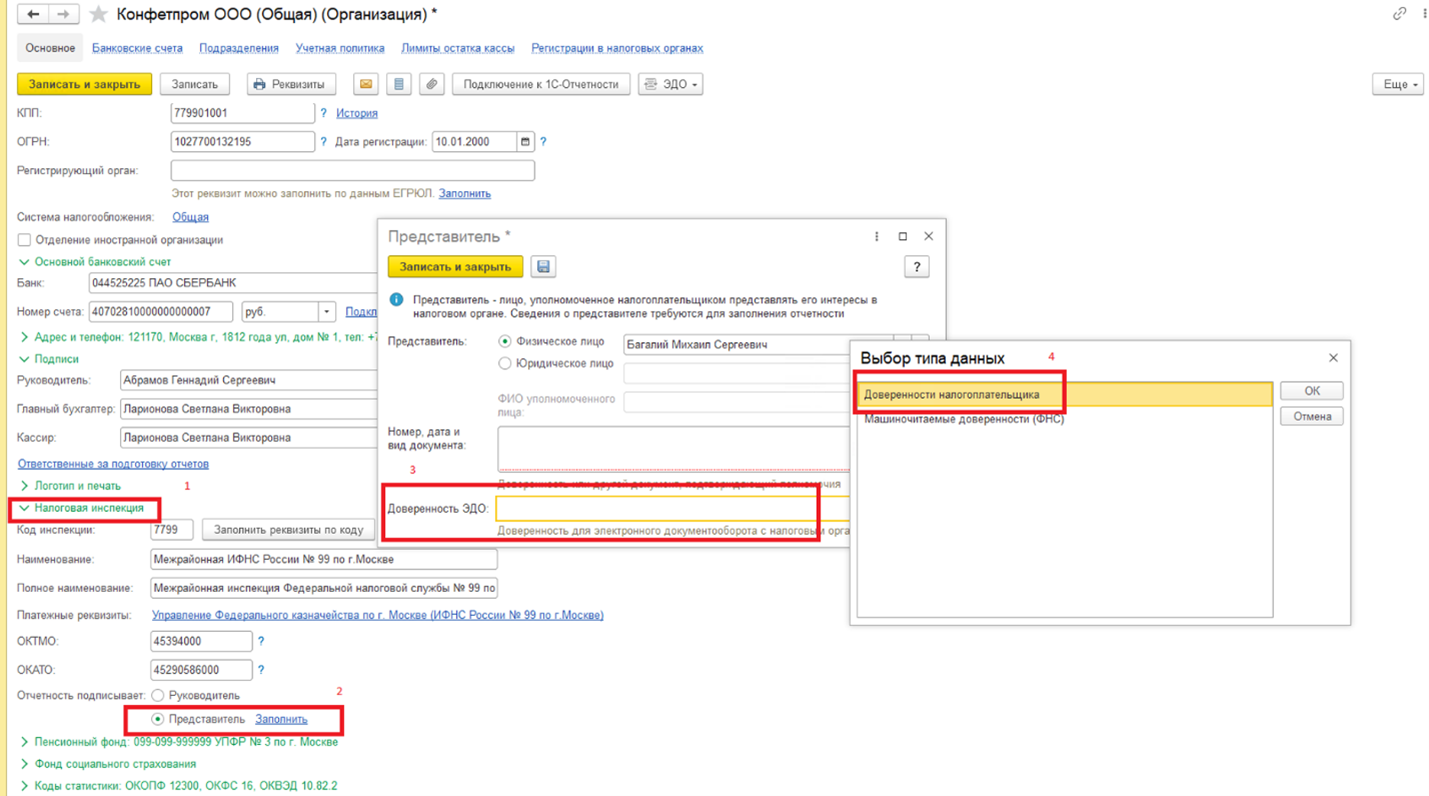The width and height of the screenshot is (1429, 796).
Task: Open the Представитель dialog's three-dot menu
Action: click(x=876, y=237)
